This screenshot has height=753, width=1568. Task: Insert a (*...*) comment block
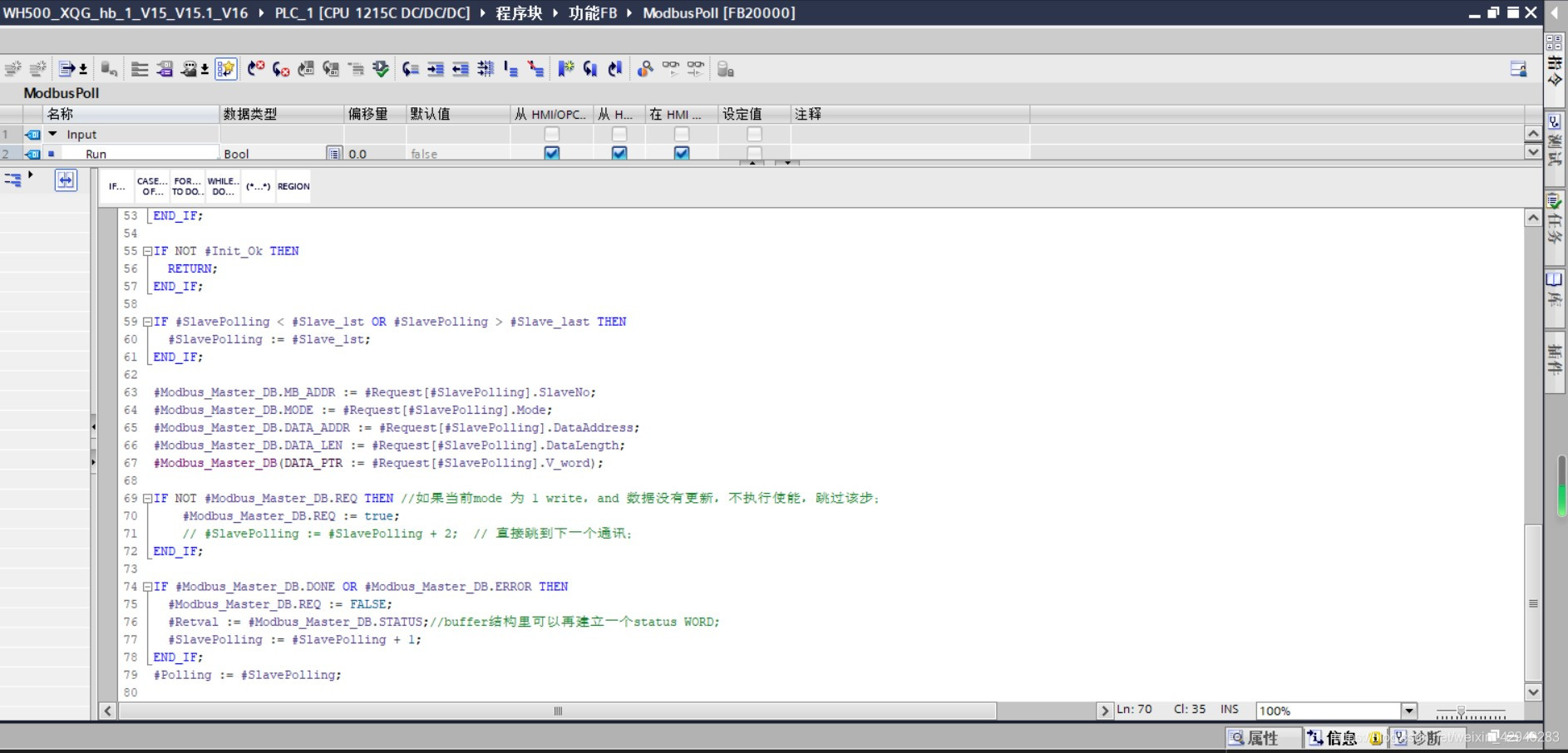[x=258, y=186]
